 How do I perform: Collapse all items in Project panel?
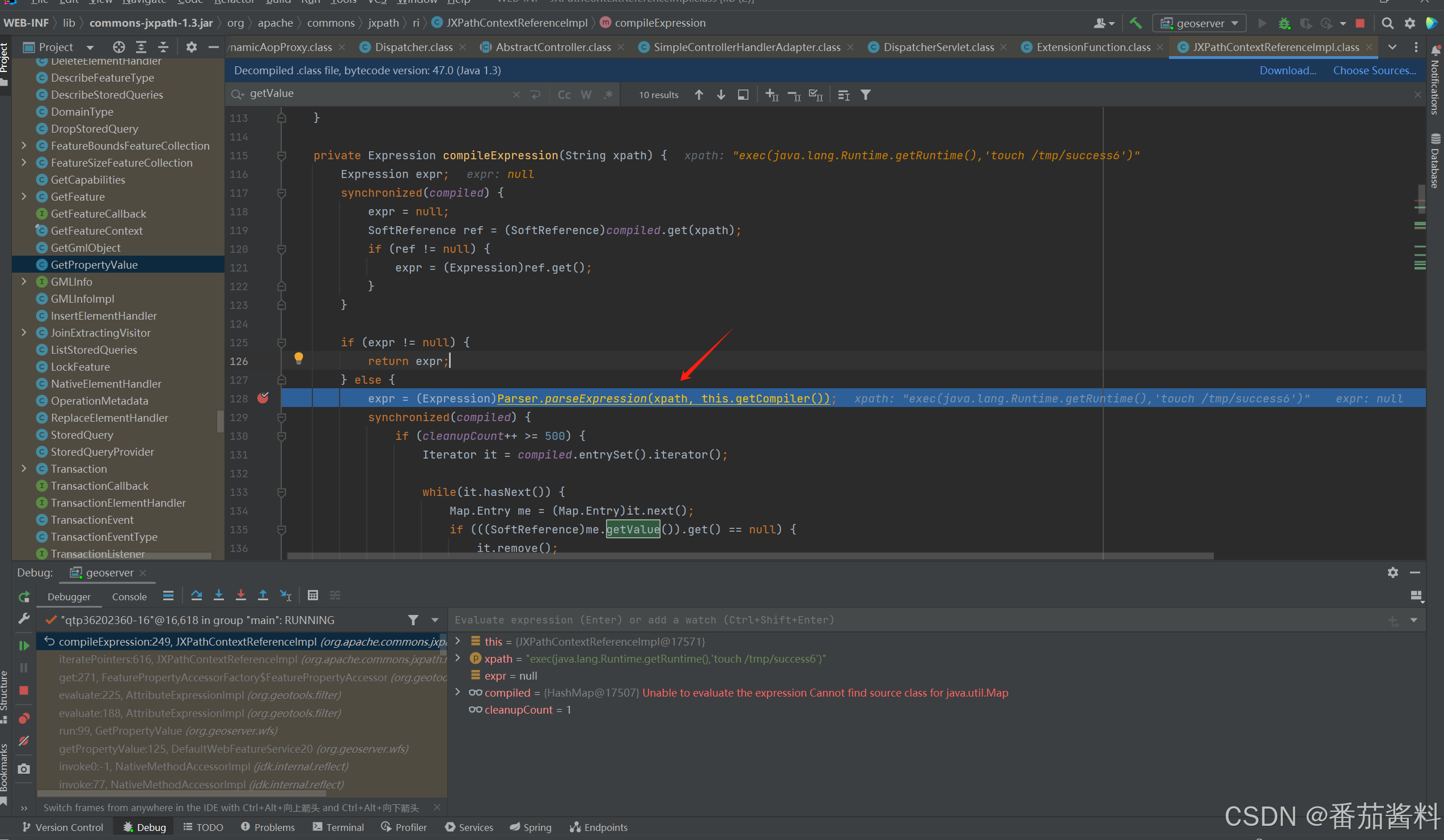[x=163, y=47]
